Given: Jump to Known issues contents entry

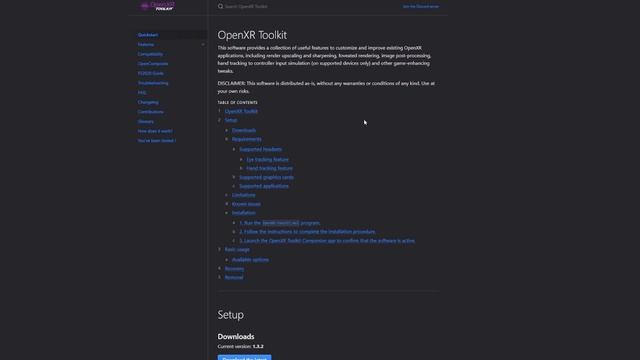Looking at the screenshot, I should point(246,204).
